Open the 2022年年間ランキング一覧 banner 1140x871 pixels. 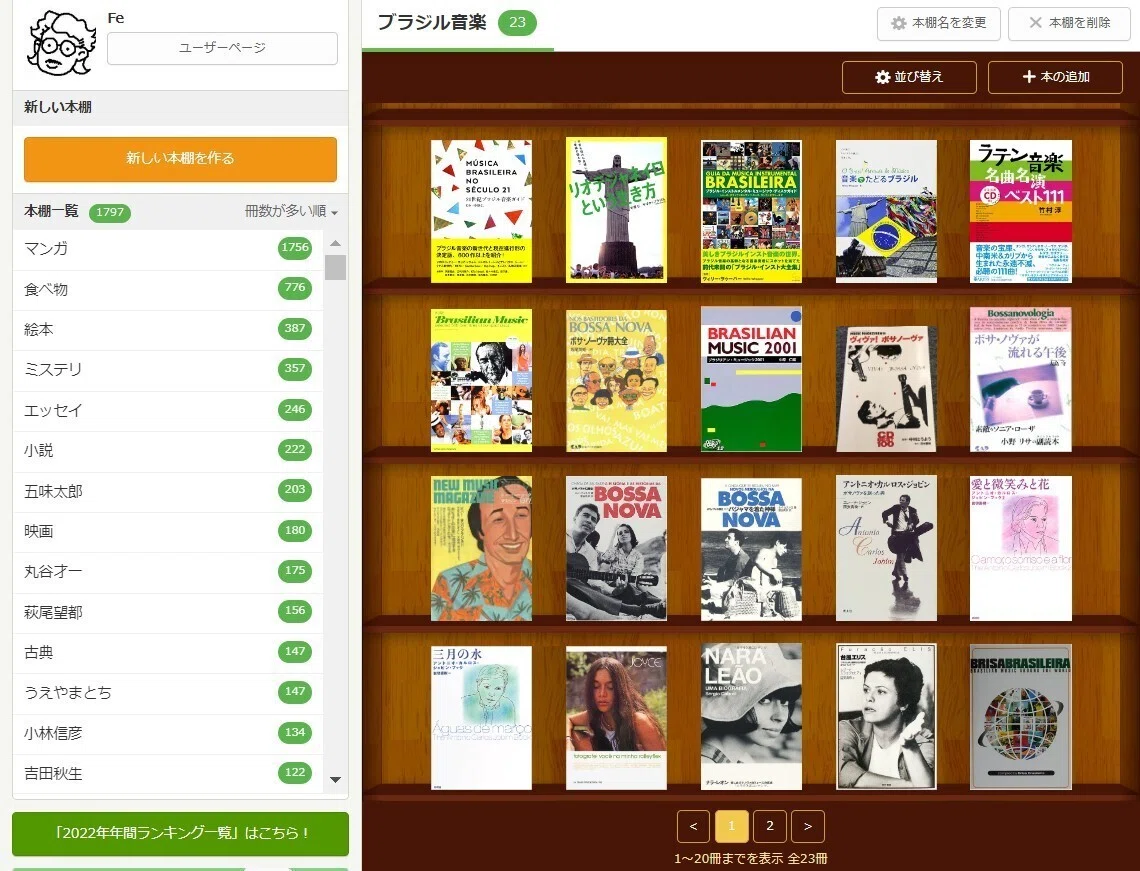coord(180,833)
